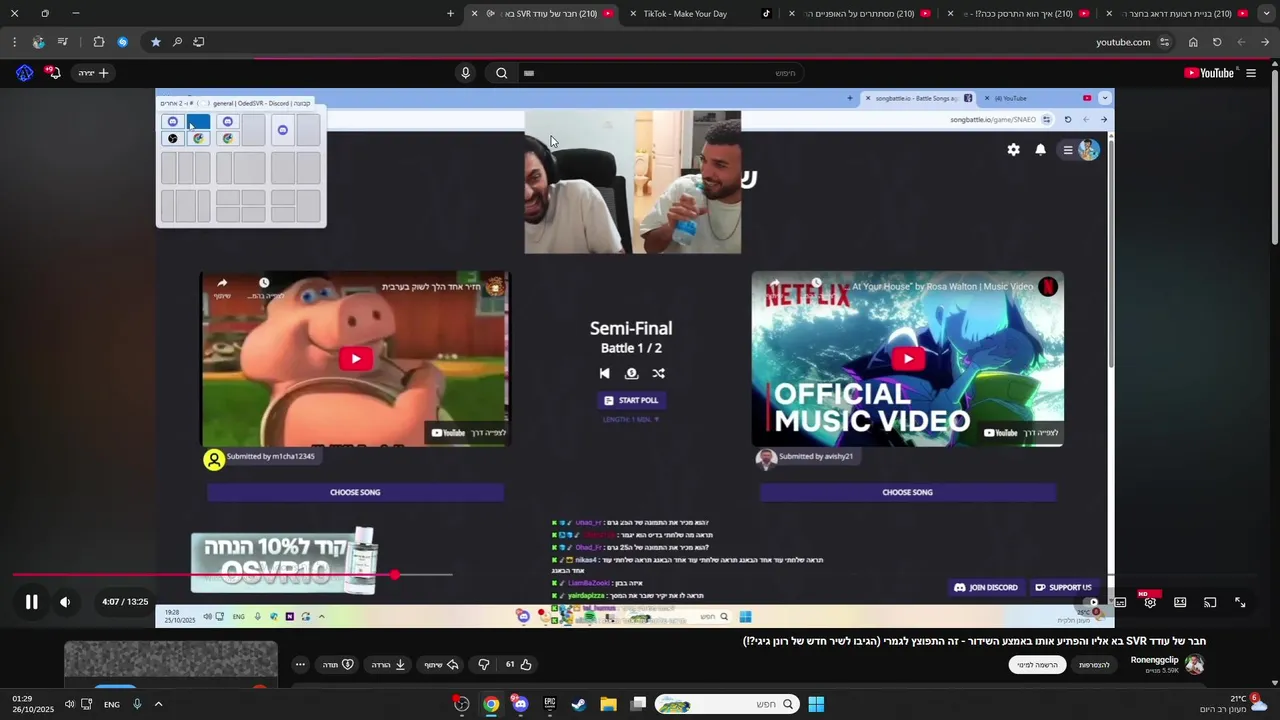Pause the YouTube video
Image resolution: width=1280 pixels, height=720 pixels.
pos(31,602)
